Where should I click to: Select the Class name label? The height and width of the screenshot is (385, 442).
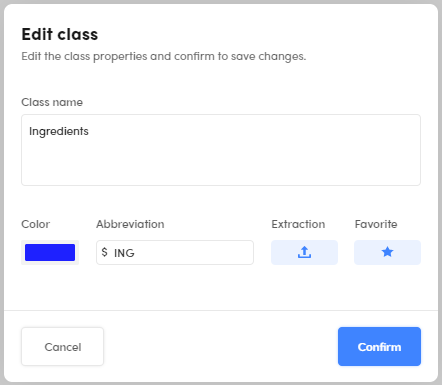pyautogui.click(x=52, y=102)
